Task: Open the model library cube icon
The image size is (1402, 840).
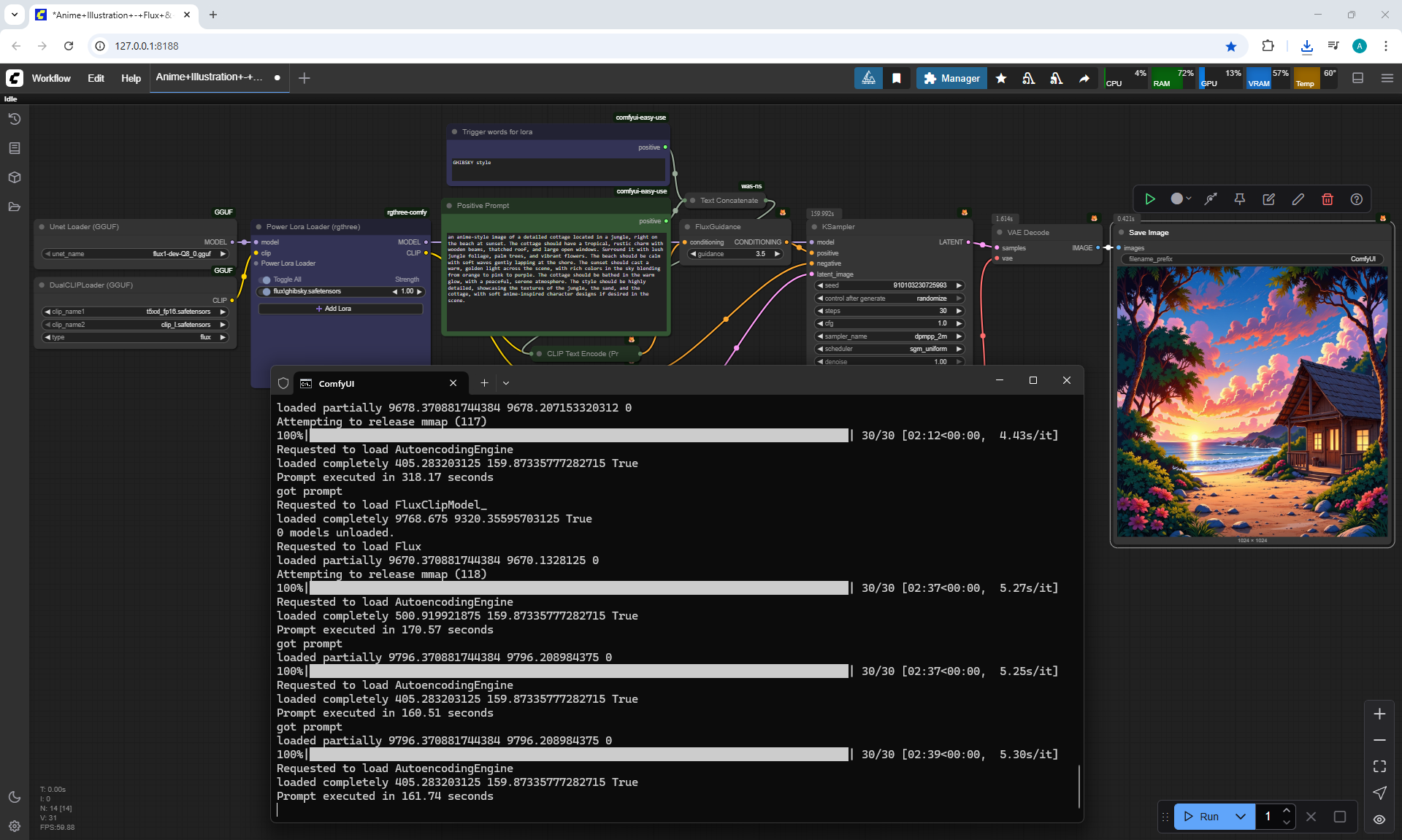Action: (x=15, y=177)
